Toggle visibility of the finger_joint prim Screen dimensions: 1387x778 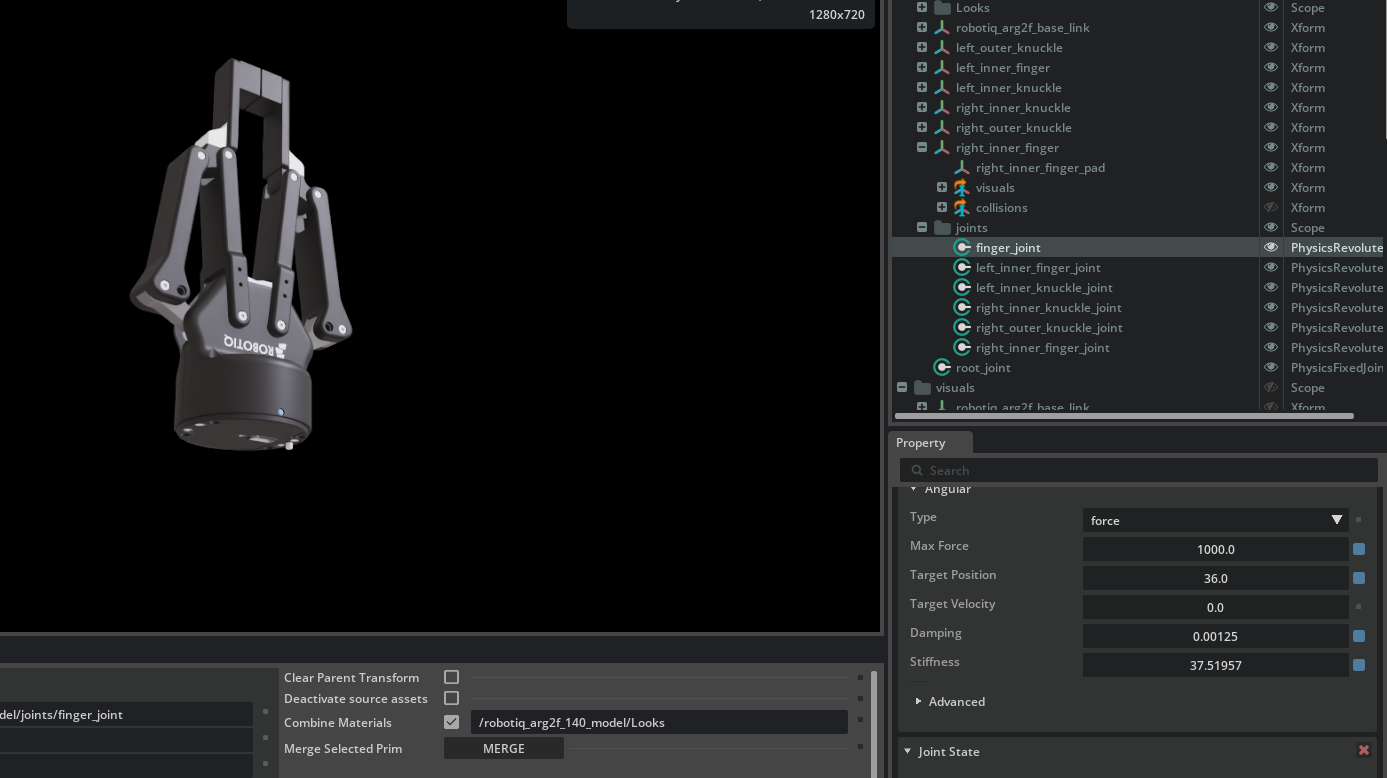pyautogui.click(x=1271, y=247)
